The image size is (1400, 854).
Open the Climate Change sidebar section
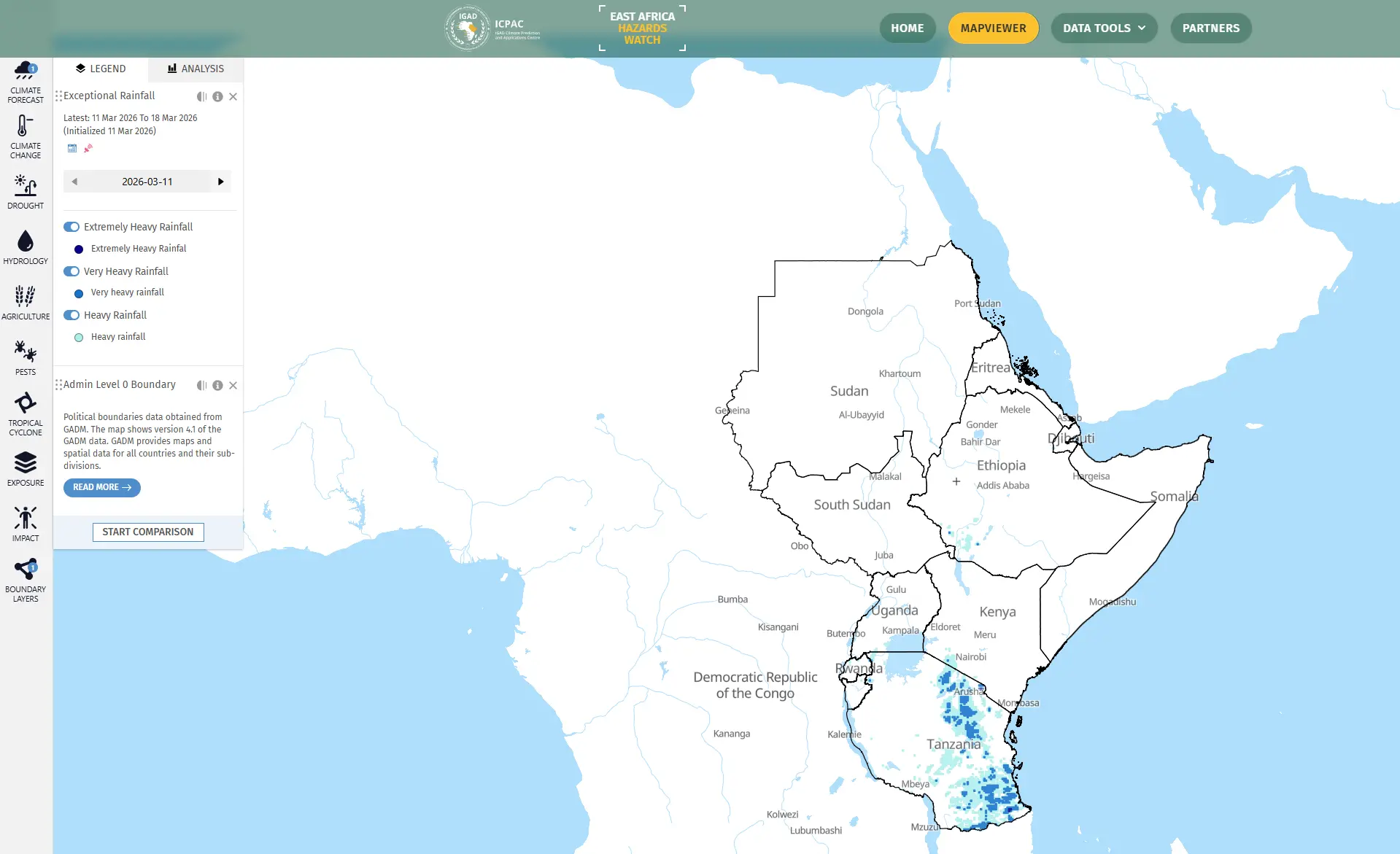[x=26, y=137]
